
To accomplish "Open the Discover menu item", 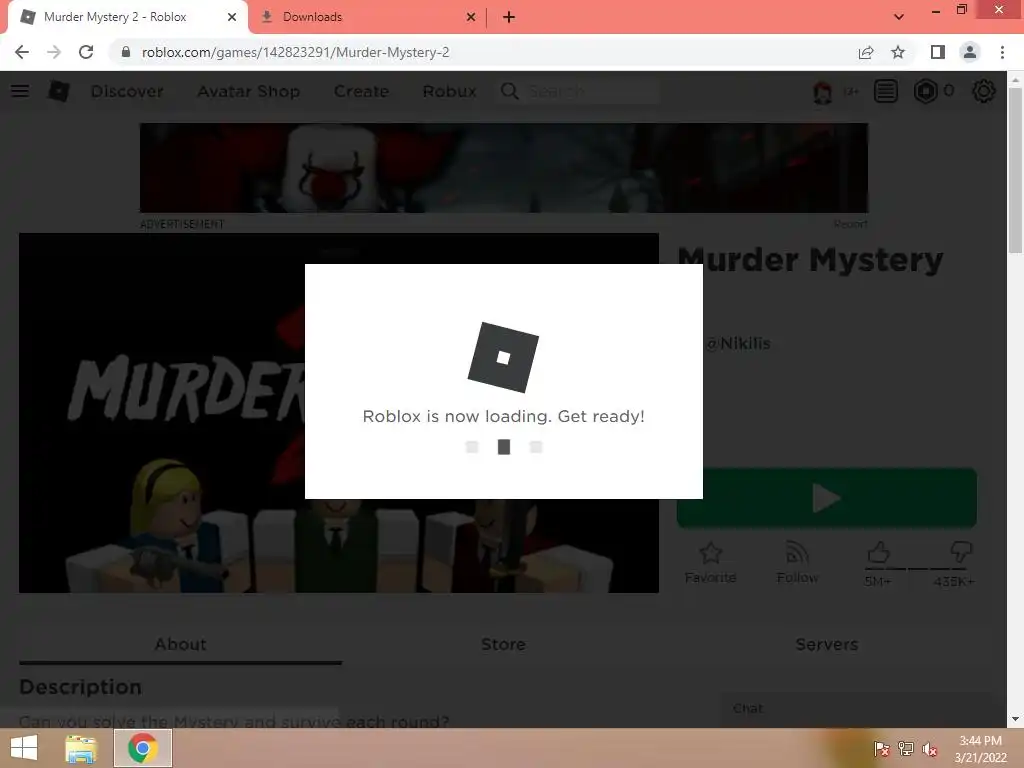I will [127, 91].
